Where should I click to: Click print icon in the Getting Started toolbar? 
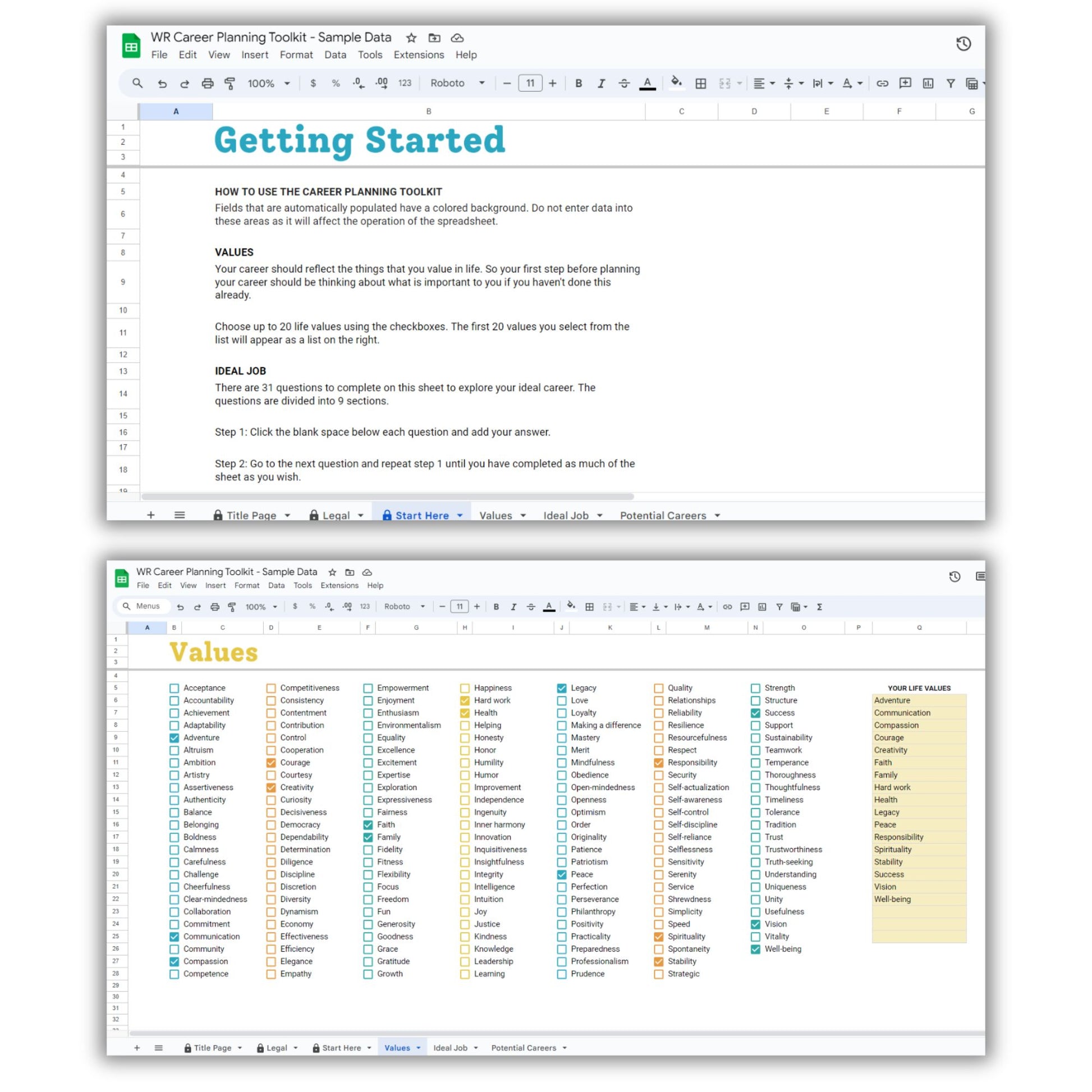[x=208, y=84]
